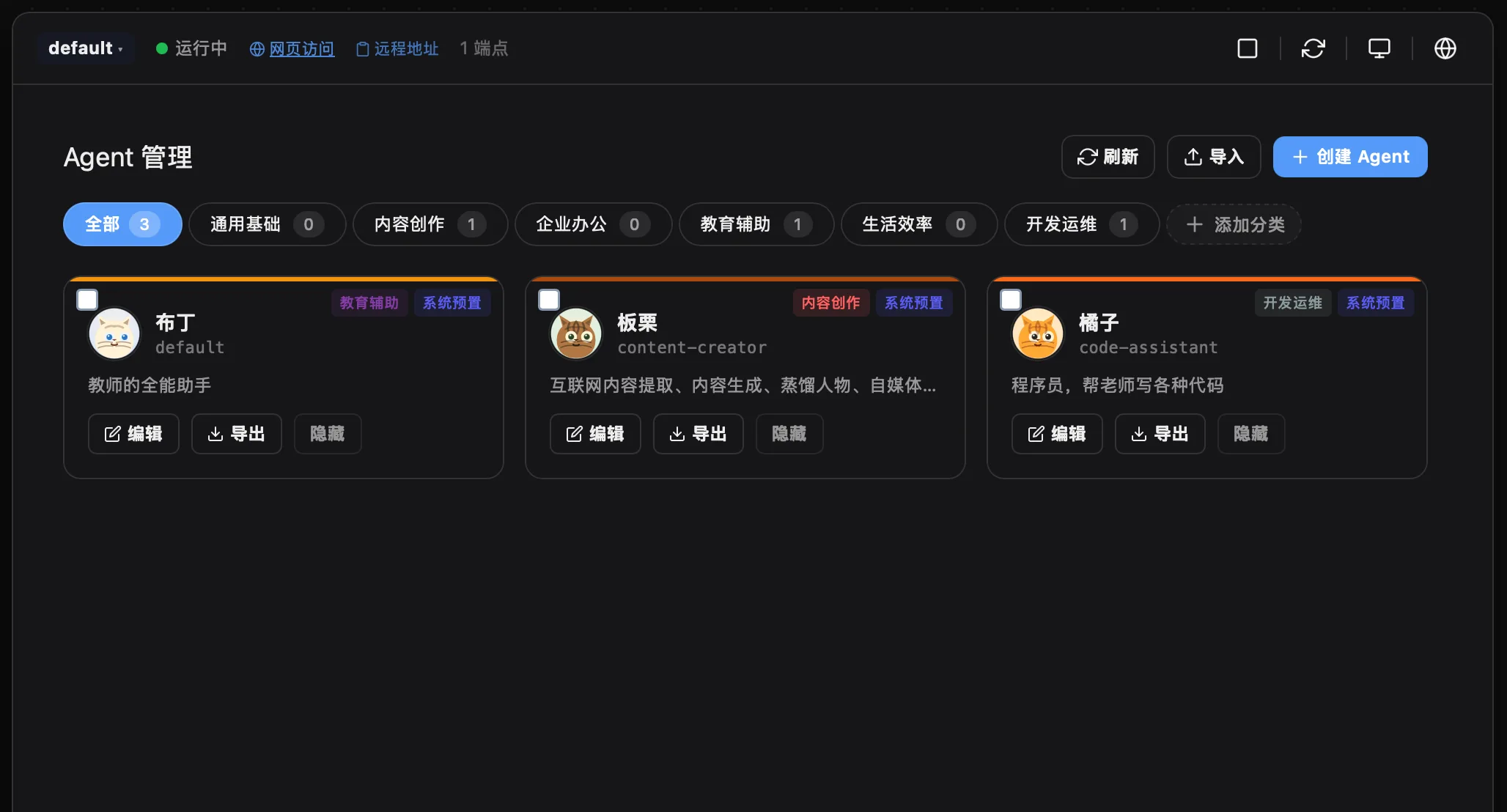Copy the 远程地址 remote address
Viewport: 1507px width, 812px height.
(397, 48)
